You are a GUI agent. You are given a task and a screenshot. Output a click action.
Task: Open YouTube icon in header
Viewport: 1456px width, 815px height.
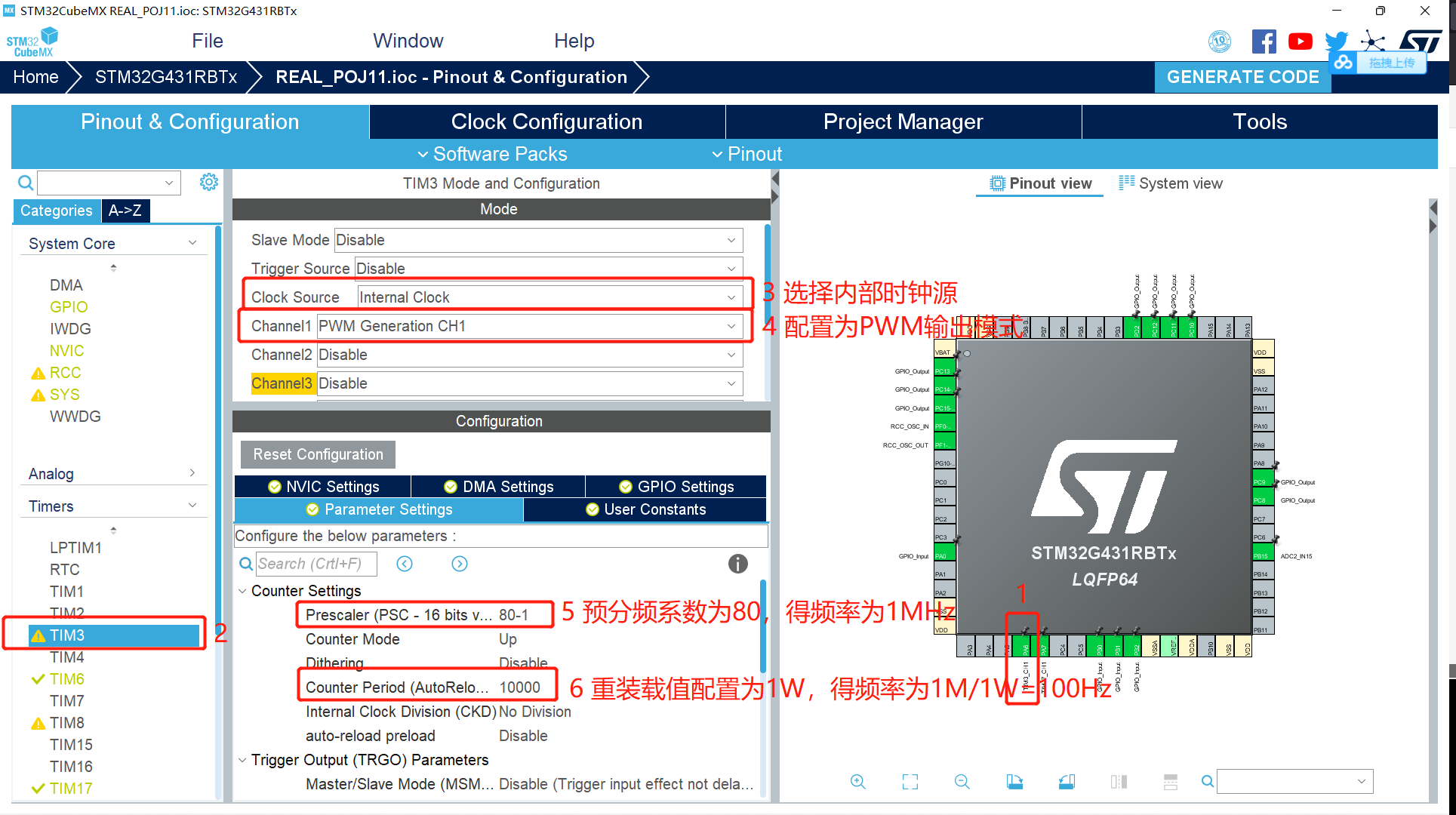[1300, 42]
